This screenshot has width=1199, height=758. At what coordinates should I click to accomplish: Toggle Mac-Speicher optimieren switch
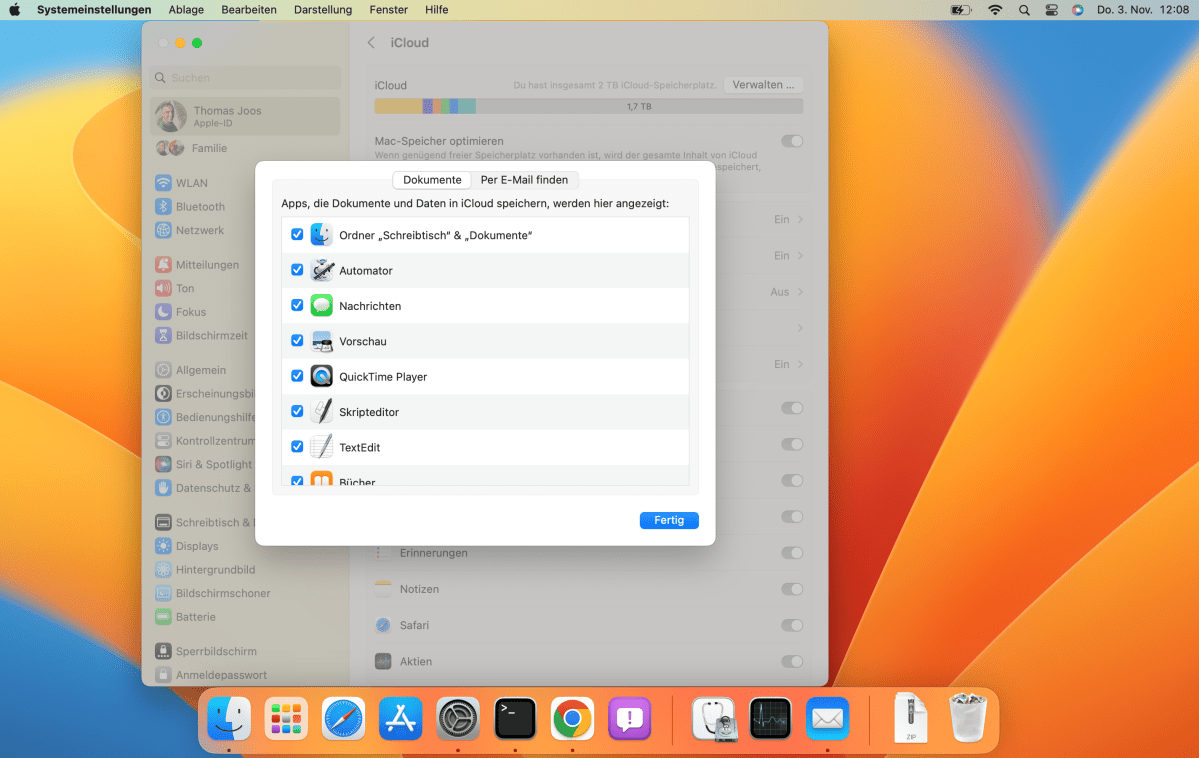791,141
